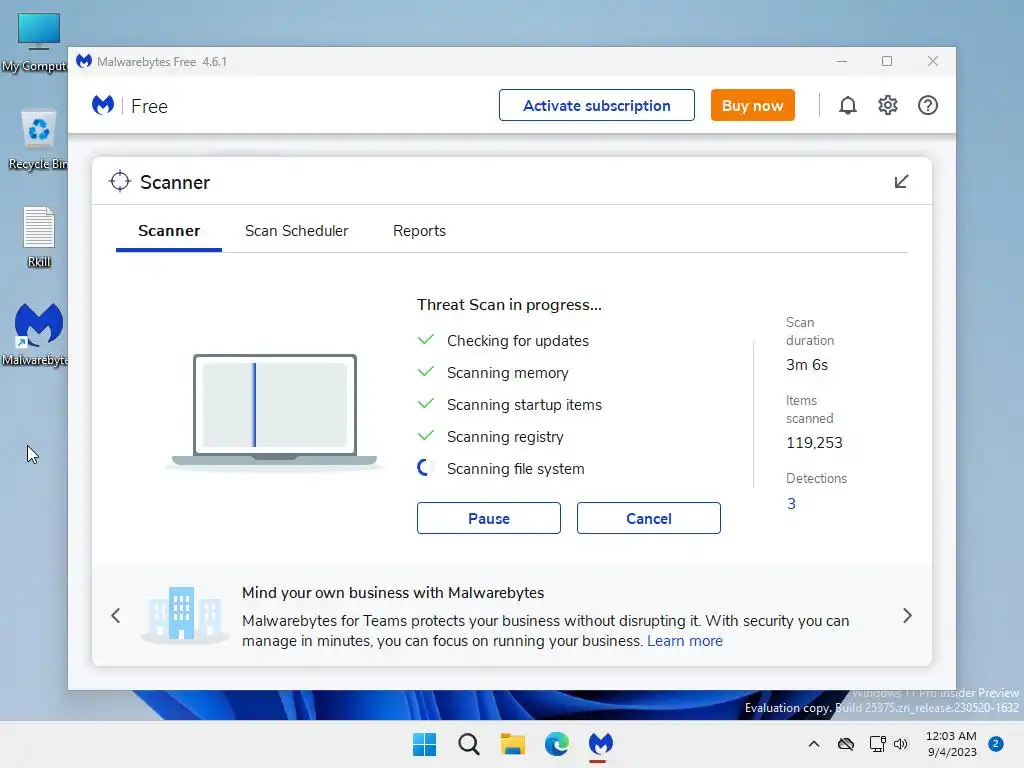Screen dimensions: 1024x768
Task: Click the Malwarebytes logo next to Free
Action: (103, 105)
